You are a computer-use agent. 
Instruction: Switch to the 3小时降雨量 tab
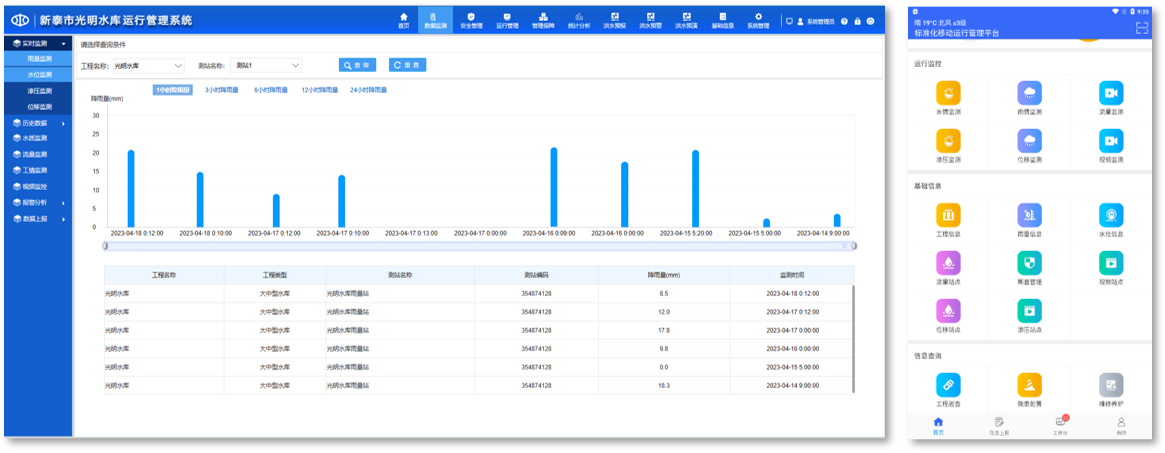pos(221,90)
